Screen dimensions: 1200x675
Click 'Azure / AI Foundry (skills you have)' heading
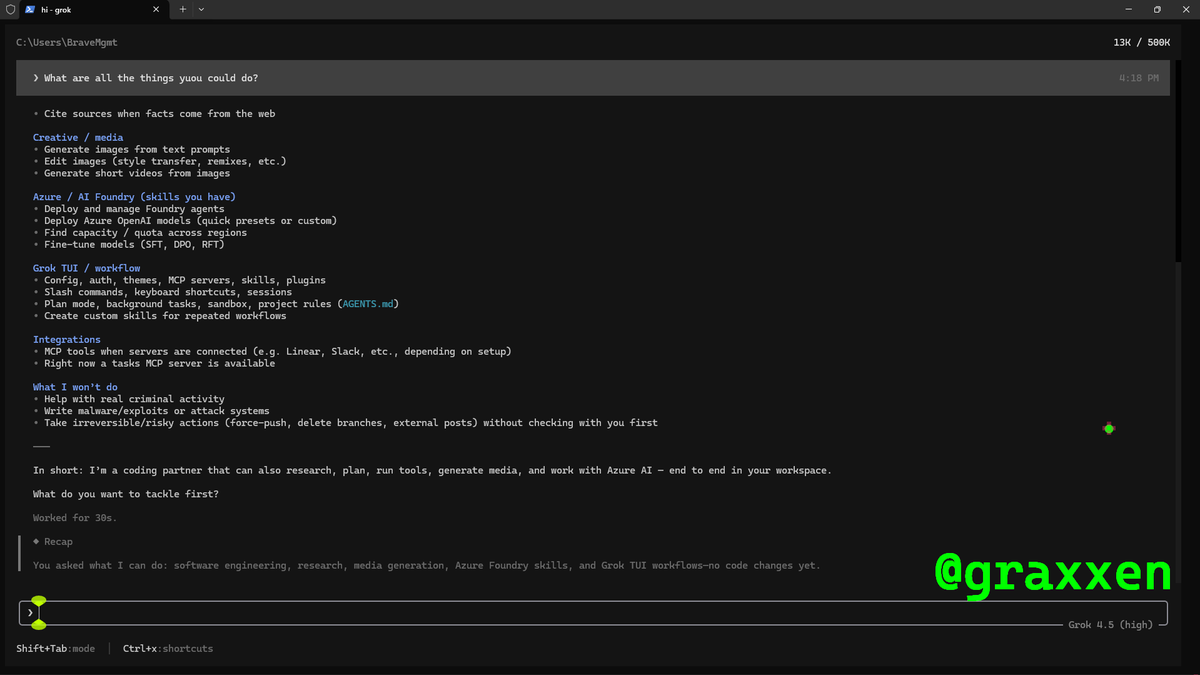(134, 197)
